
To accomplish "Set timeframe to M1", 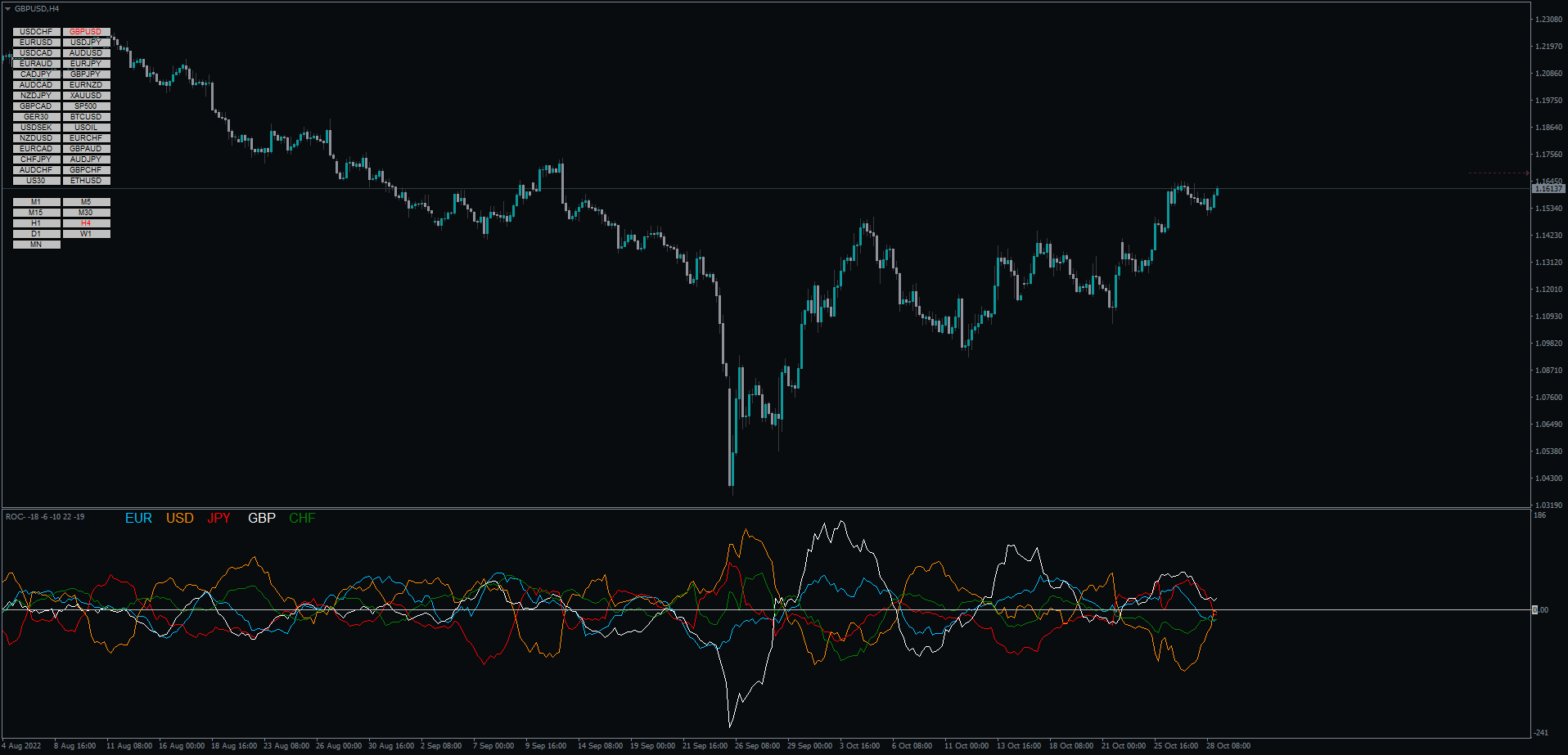I will click(36, 202).
